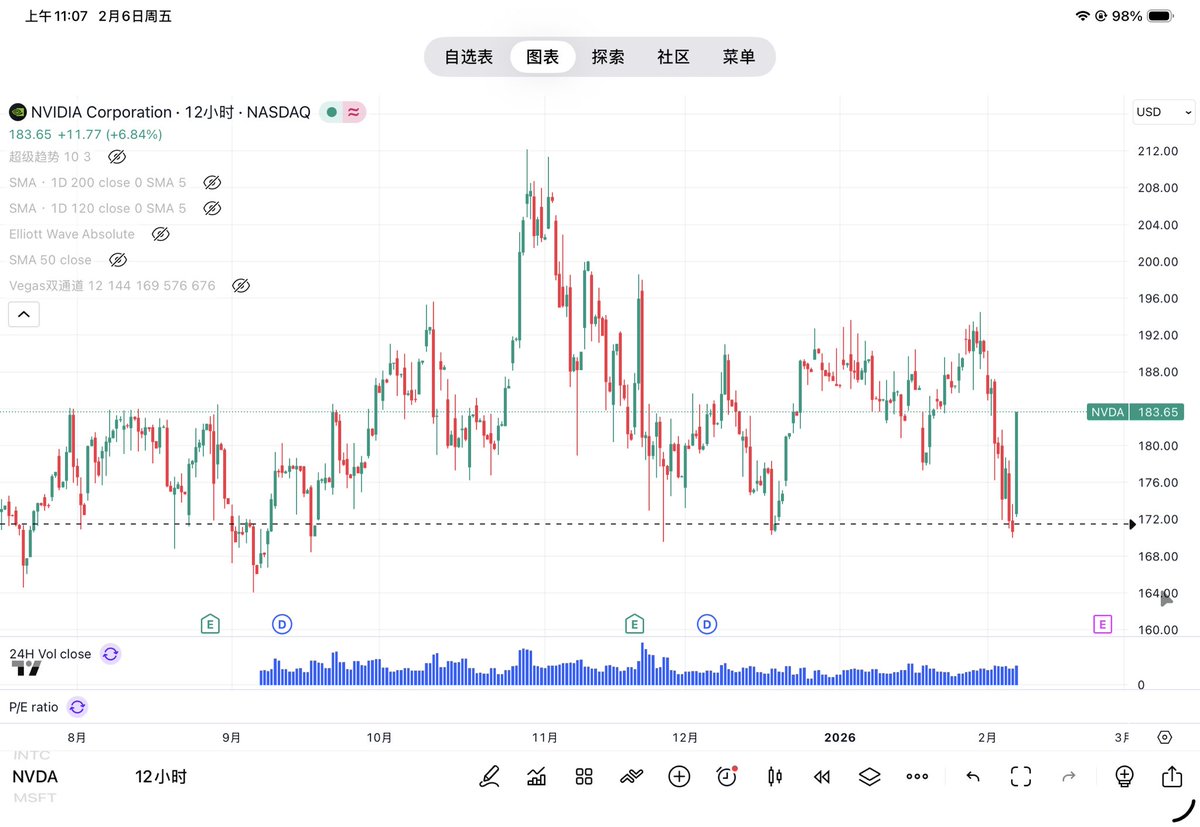Select the drawing pen tool
This screenshot has width=1200, height=827.
489,776
